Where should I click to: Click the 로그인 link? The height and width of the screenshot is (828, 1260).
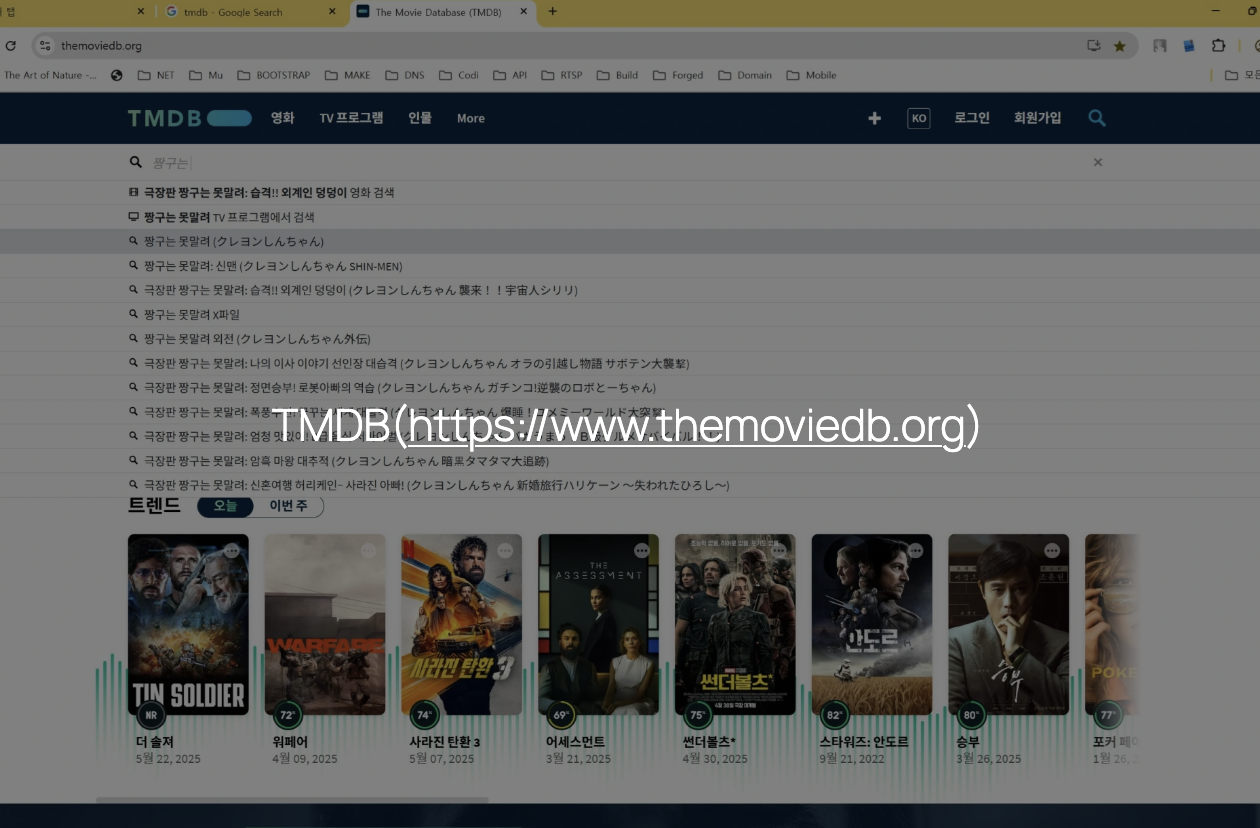[x=970, y=118]
